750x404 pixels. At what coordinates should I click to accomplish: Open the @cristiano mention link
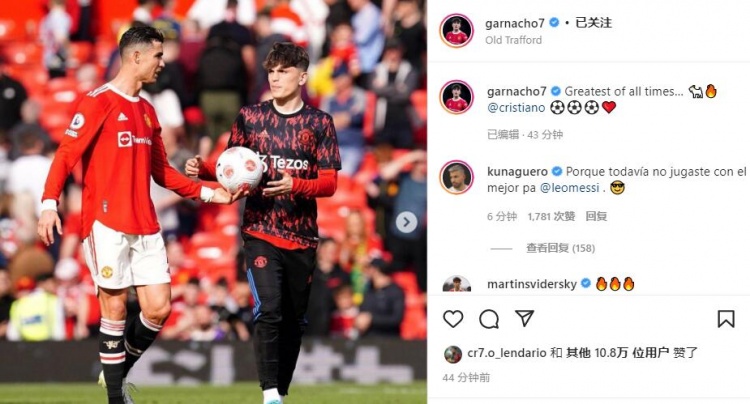pos(516,108)
